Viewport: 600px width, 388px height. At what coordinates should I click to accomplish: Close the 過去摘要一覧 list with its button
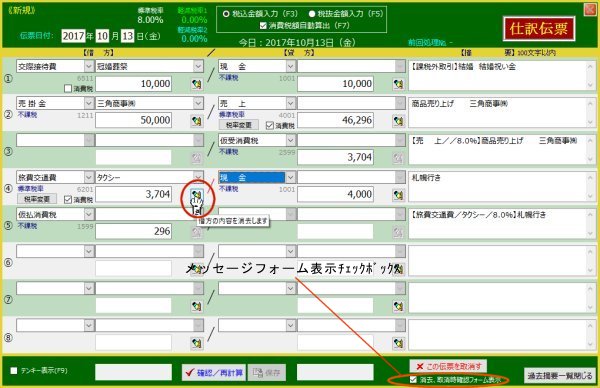pyautogui.click(x=560, y=376)
